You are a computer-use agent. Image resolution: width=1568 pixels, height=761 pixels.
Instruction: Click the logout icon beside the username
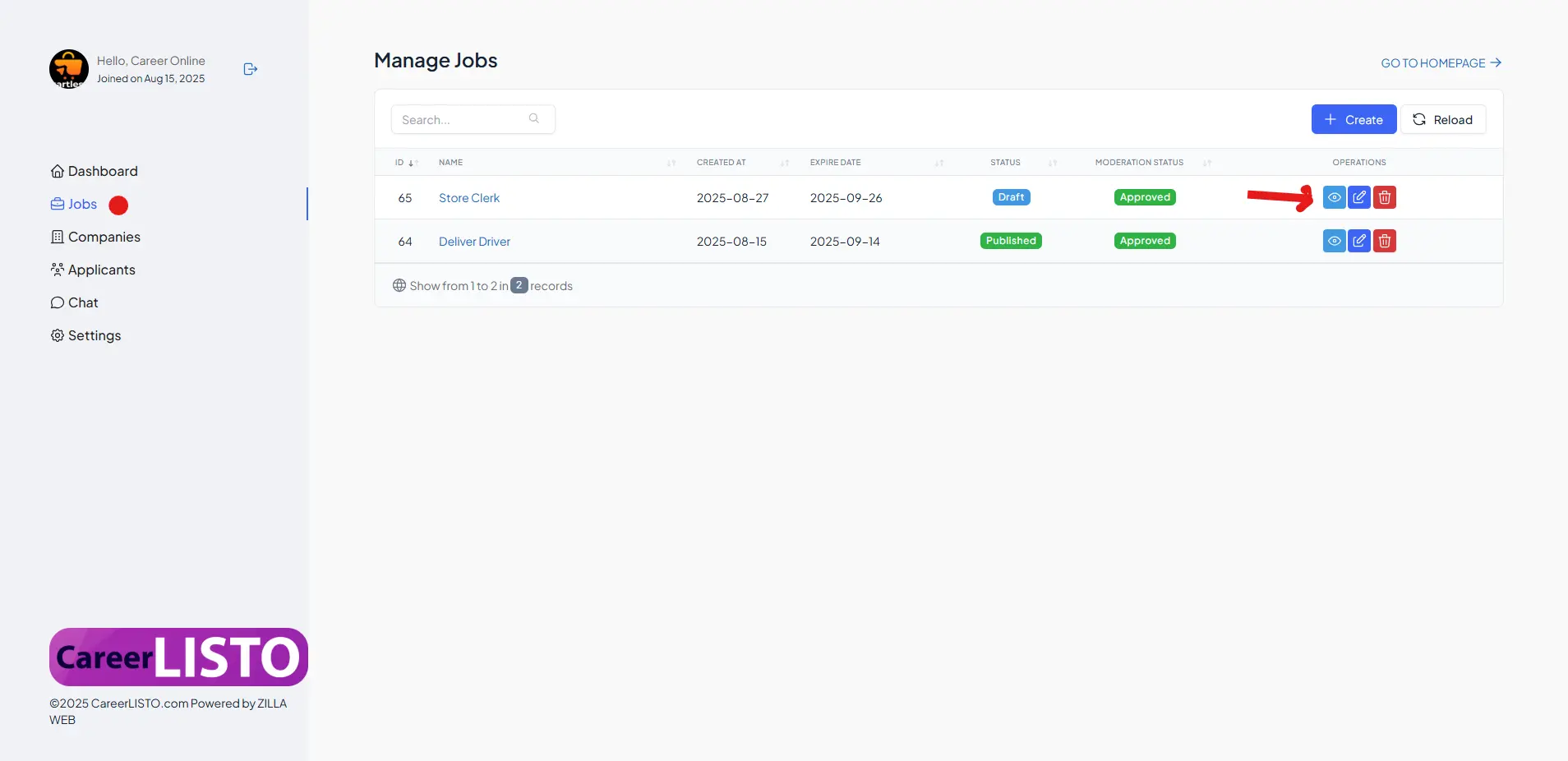(251, 69)
